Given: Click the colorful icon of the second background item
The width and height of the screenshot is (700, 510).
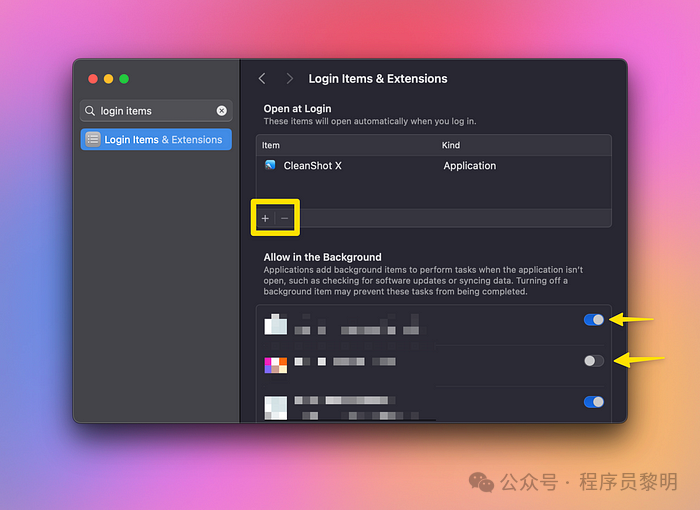Looking at the screenshot, I should coord(276,365).
